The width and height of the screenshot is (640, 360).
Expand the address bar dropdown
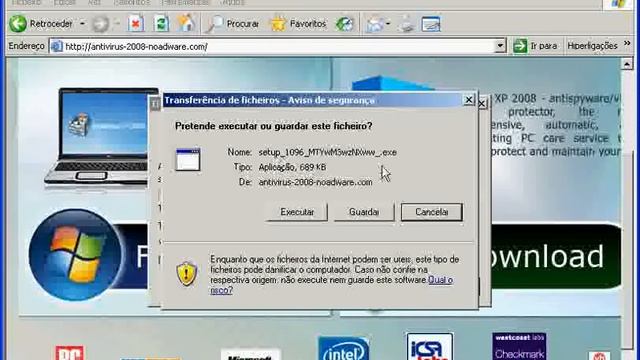pyautogui.click(x=500, y=46)
